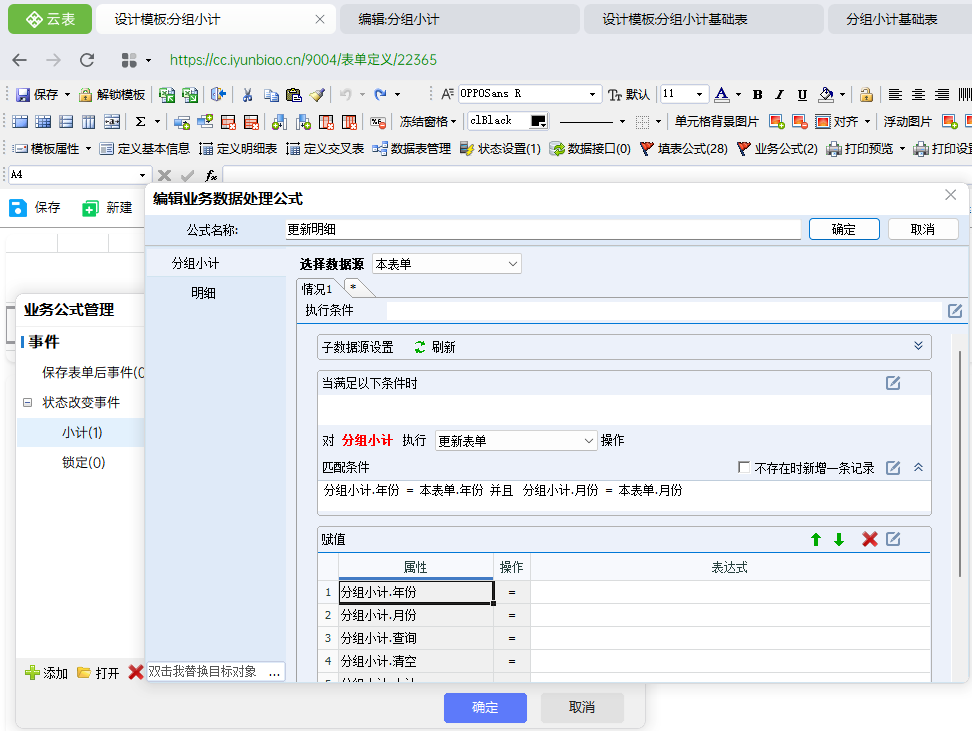The width and height of the screenshot is (972, 731).
Task: Click the 分组小计.查询 attribute cell
Action: pyautogui.click(x=416, y=639)
